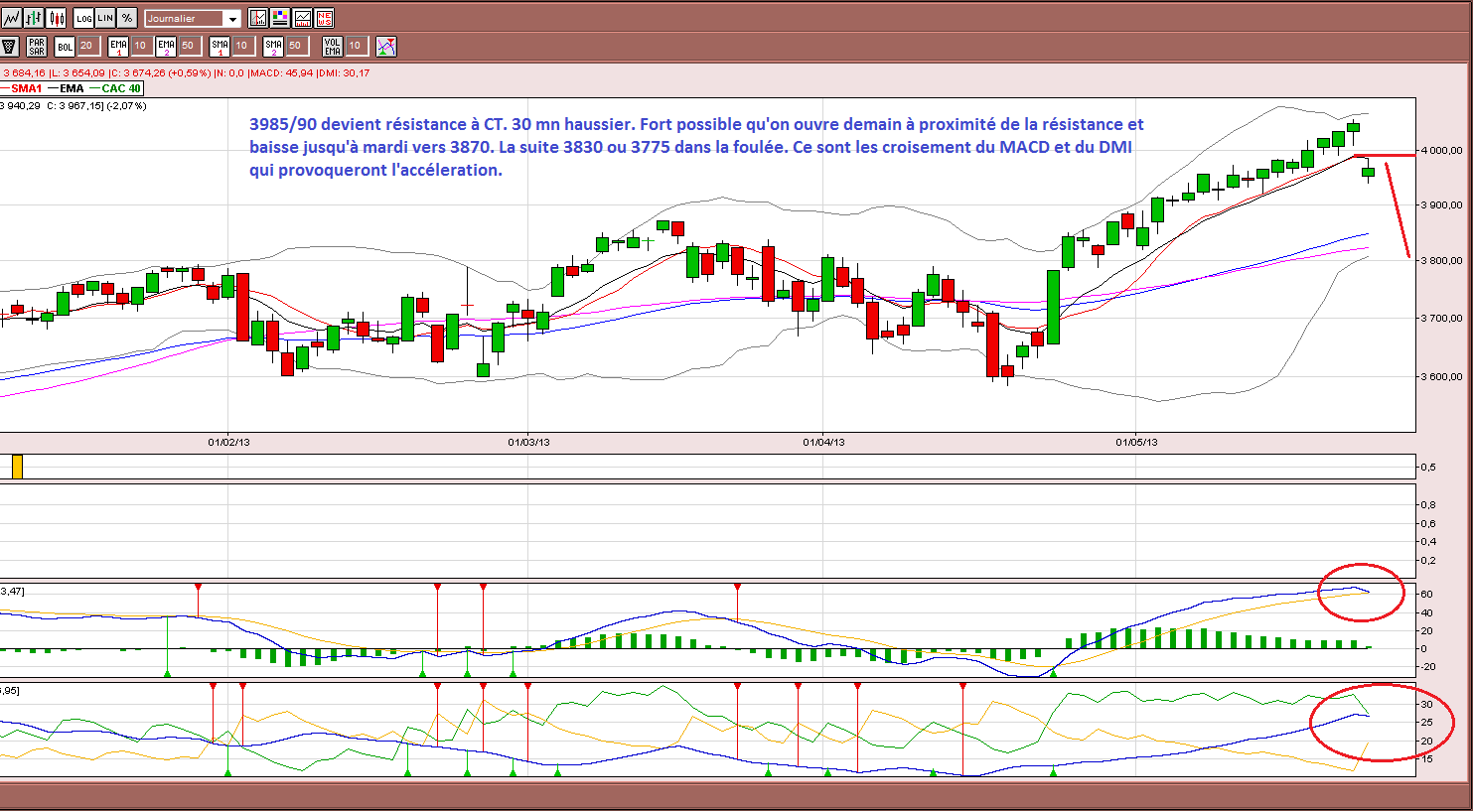Click the crossing signals marker icon
The width and height of the screenshot is (1473, 812).
click(386, 46)
